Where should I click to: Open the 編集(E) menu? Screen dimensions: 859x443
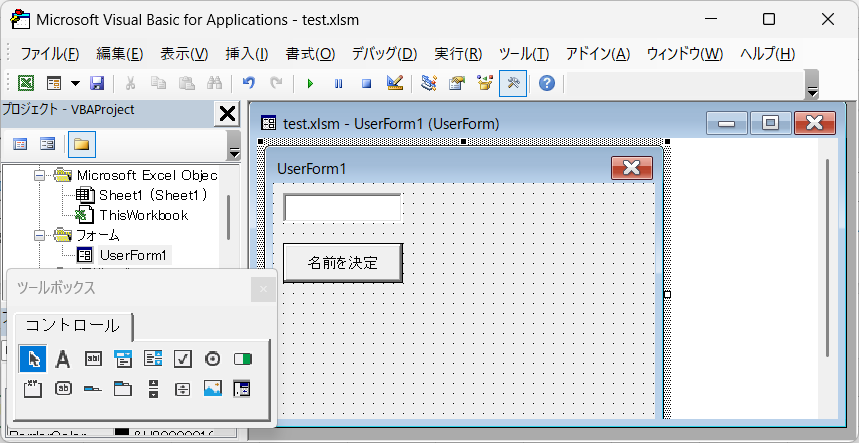tap(119, 54)
